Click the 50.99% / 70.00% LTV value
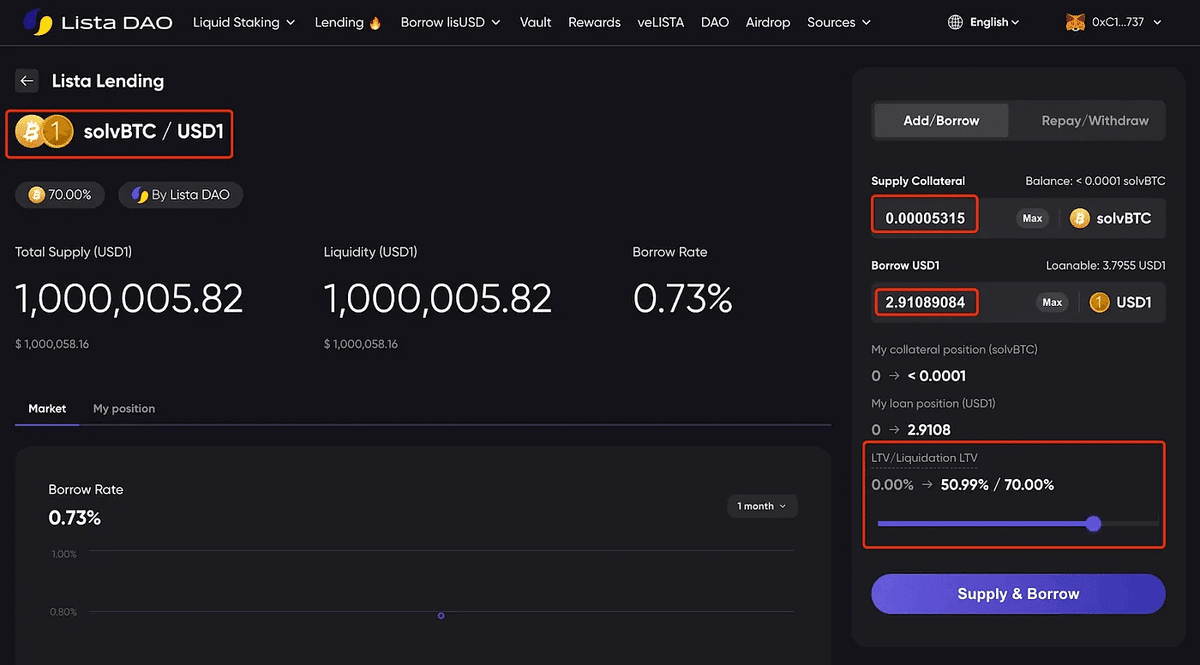Image resolution: width=1200 pixels, height=665 pixels. pos(997,485)
